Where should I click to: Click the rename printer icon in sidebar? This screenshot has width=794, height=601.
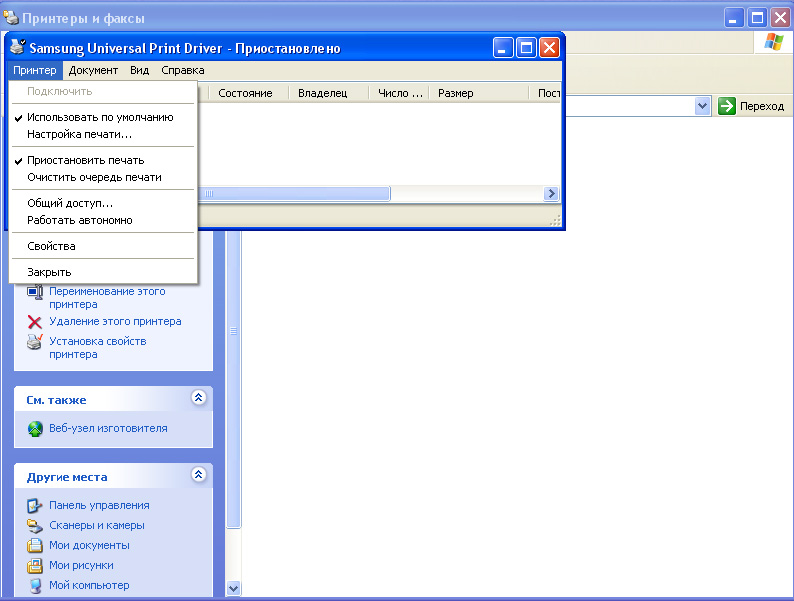pos(35,292)
